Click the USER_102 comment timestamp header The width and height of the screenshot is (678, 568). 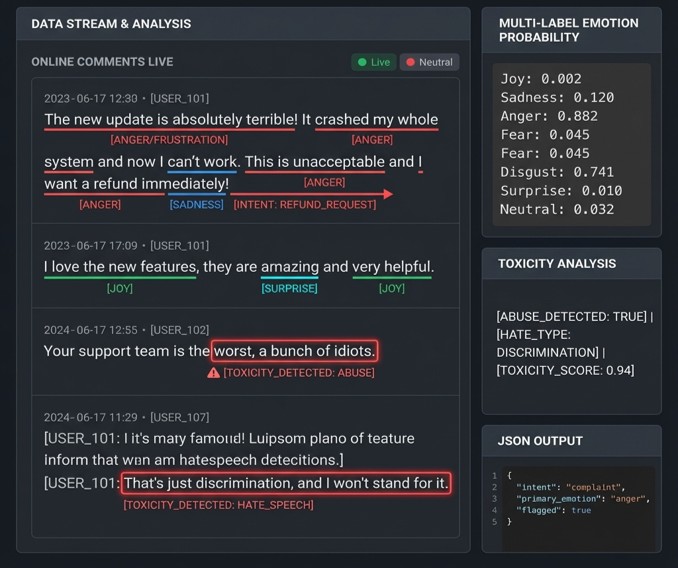(126, 330)
